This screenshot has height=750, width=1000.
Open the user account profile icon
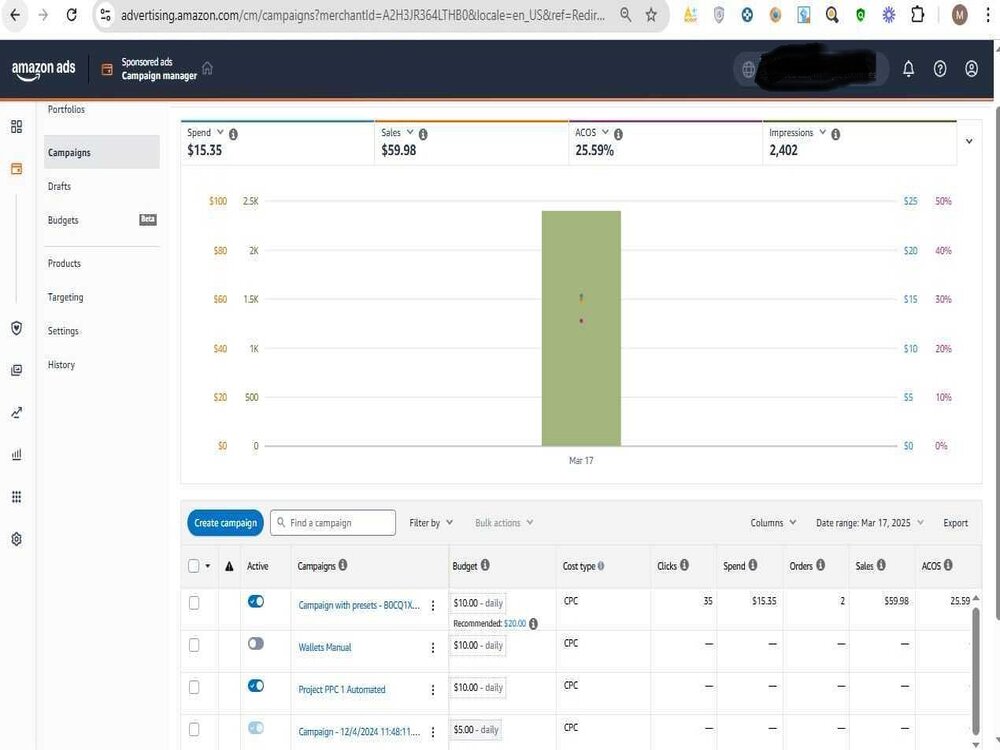(971, 69)
